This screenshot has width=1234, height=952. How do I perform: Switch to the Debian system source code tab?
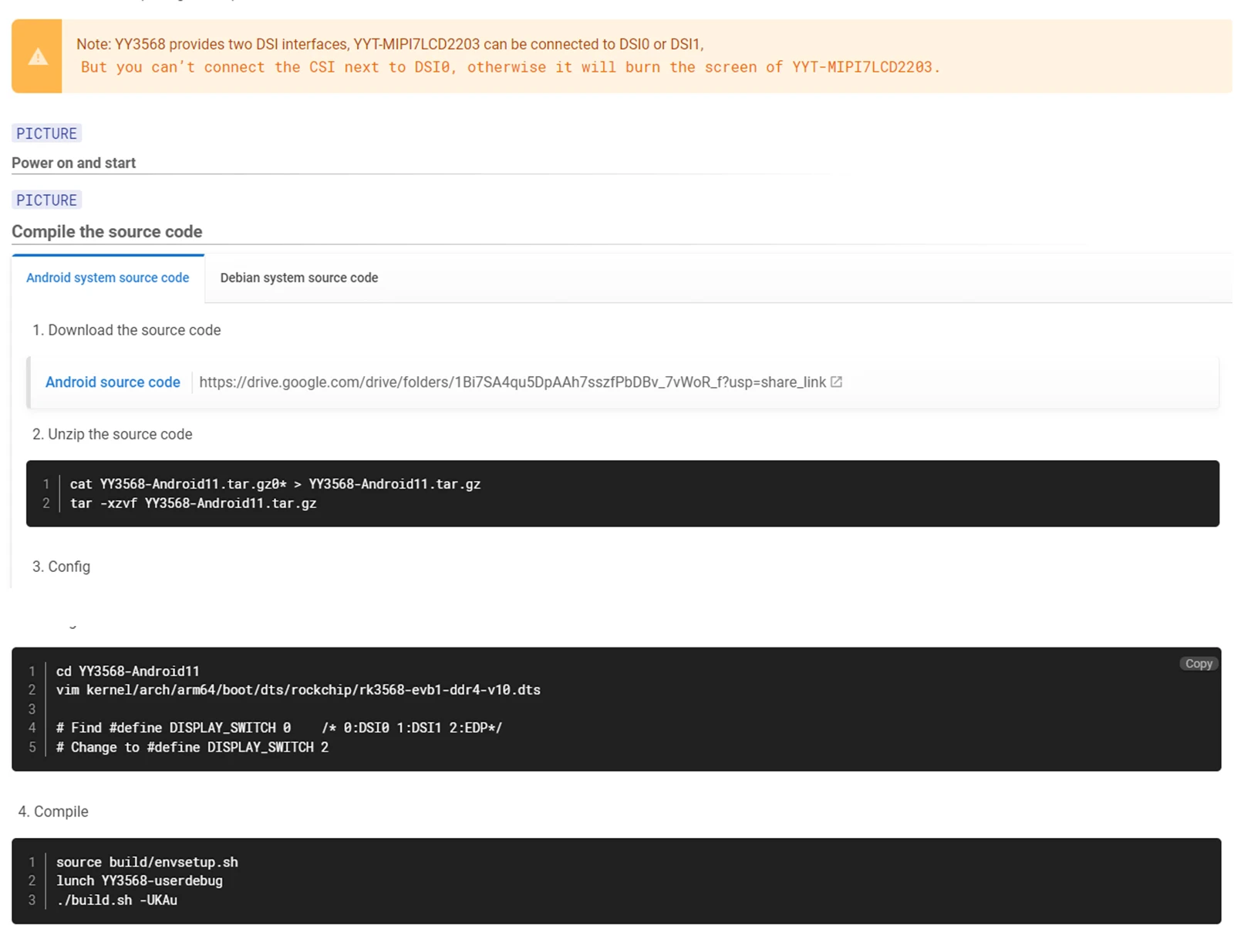pyautogui.click(x=298, y=278)
